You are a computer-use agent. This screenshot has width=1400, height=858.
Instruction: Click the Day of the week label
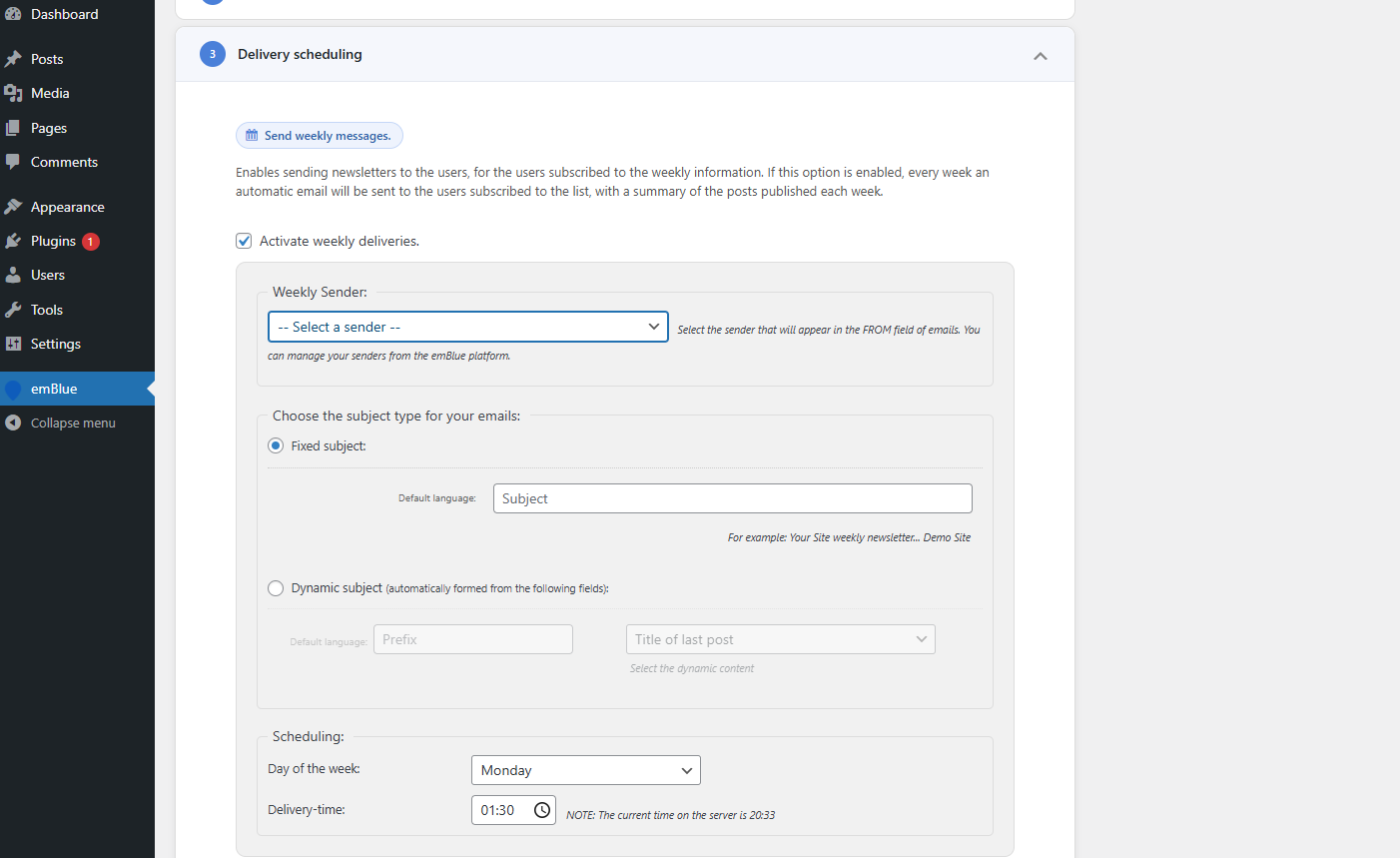[x=315, y=768]
